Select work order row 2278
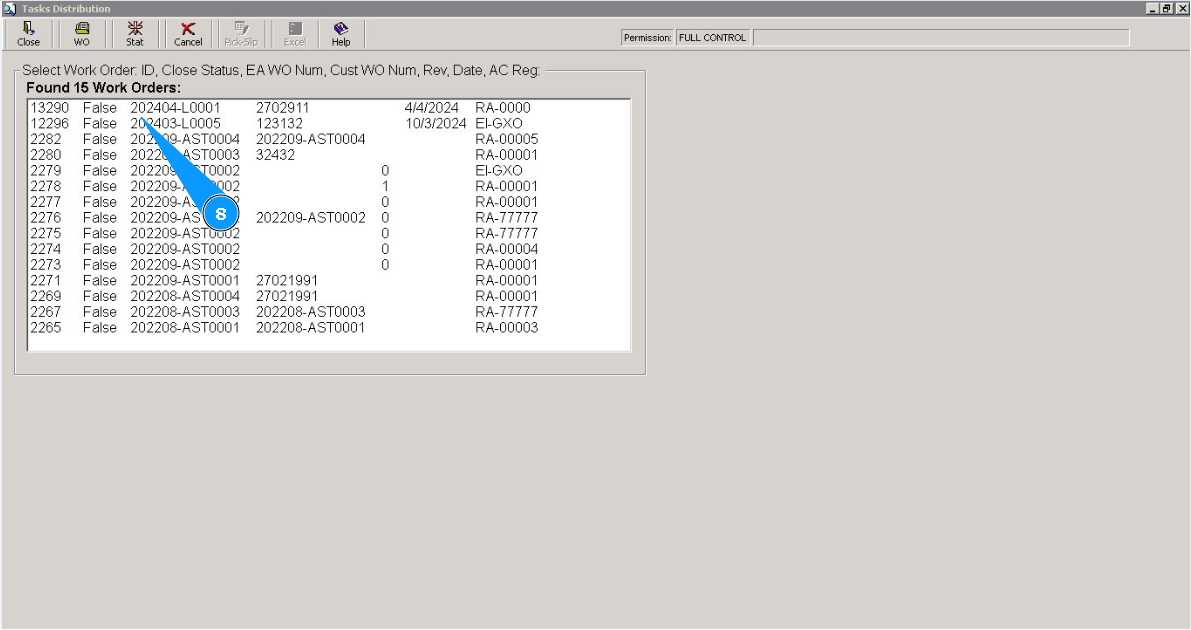The image size is (1191, 630). (x=328, y=186)
